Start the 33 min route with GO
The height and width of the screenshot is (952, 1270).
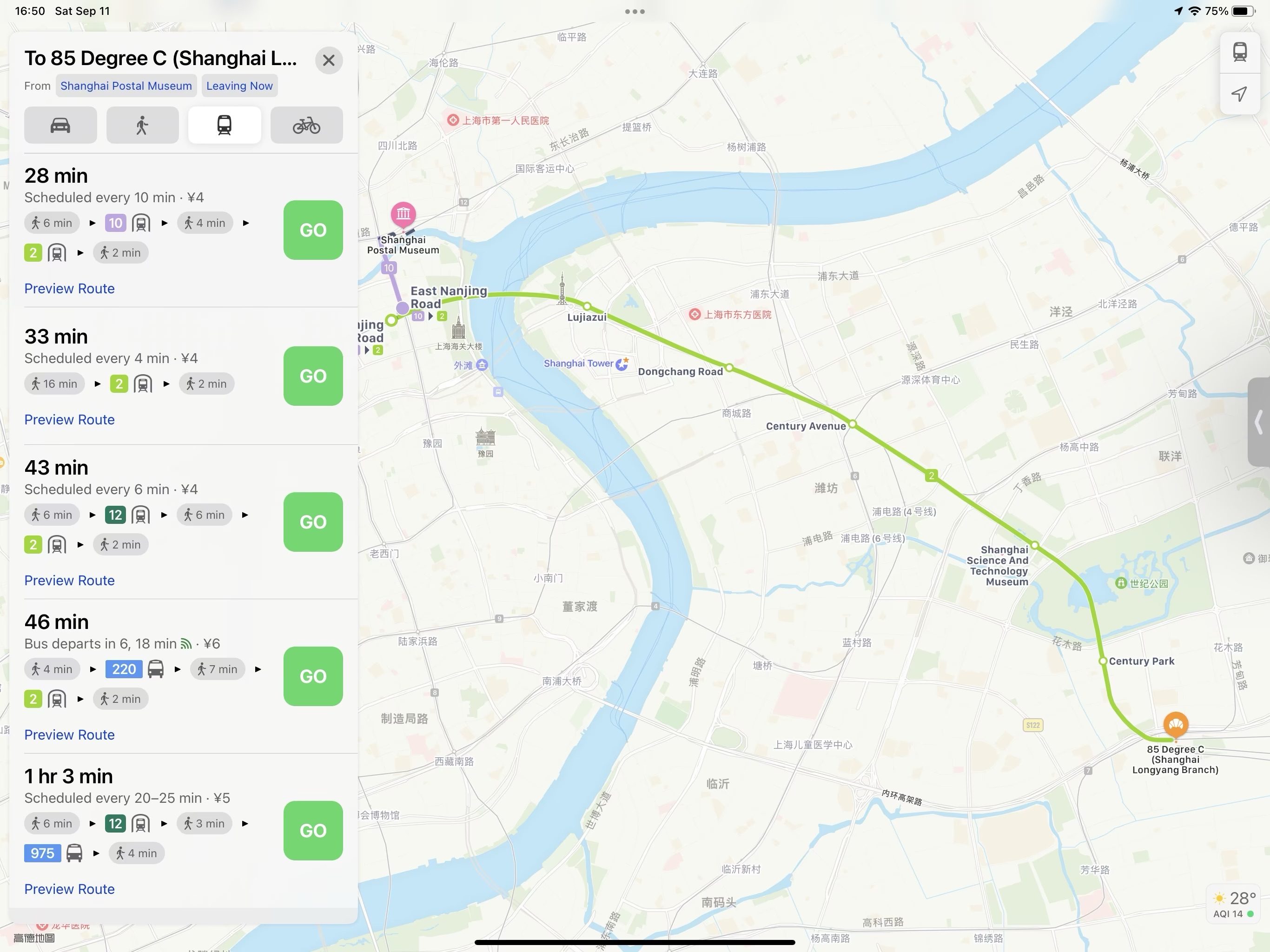click(313, 376)
